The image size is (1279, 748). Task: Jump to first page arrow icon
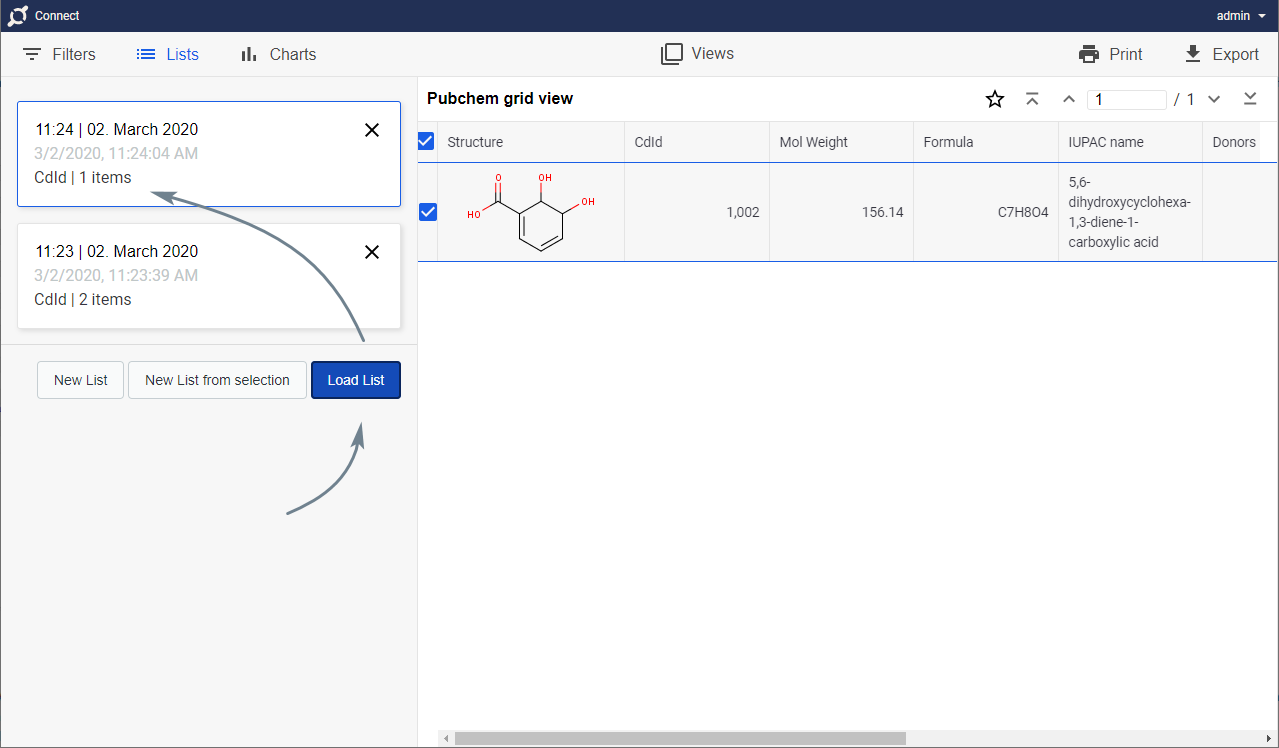[x=1032, y=99]
